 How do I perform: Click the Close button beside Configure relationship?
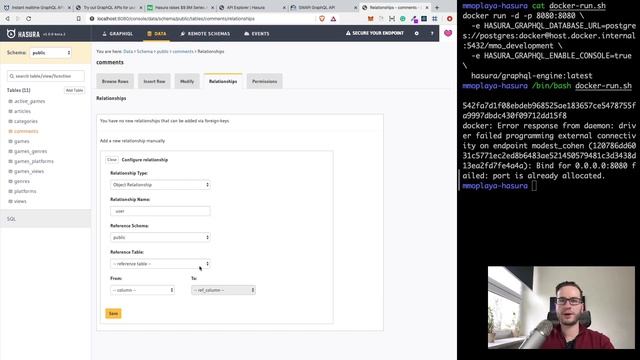tap(112, 160)
